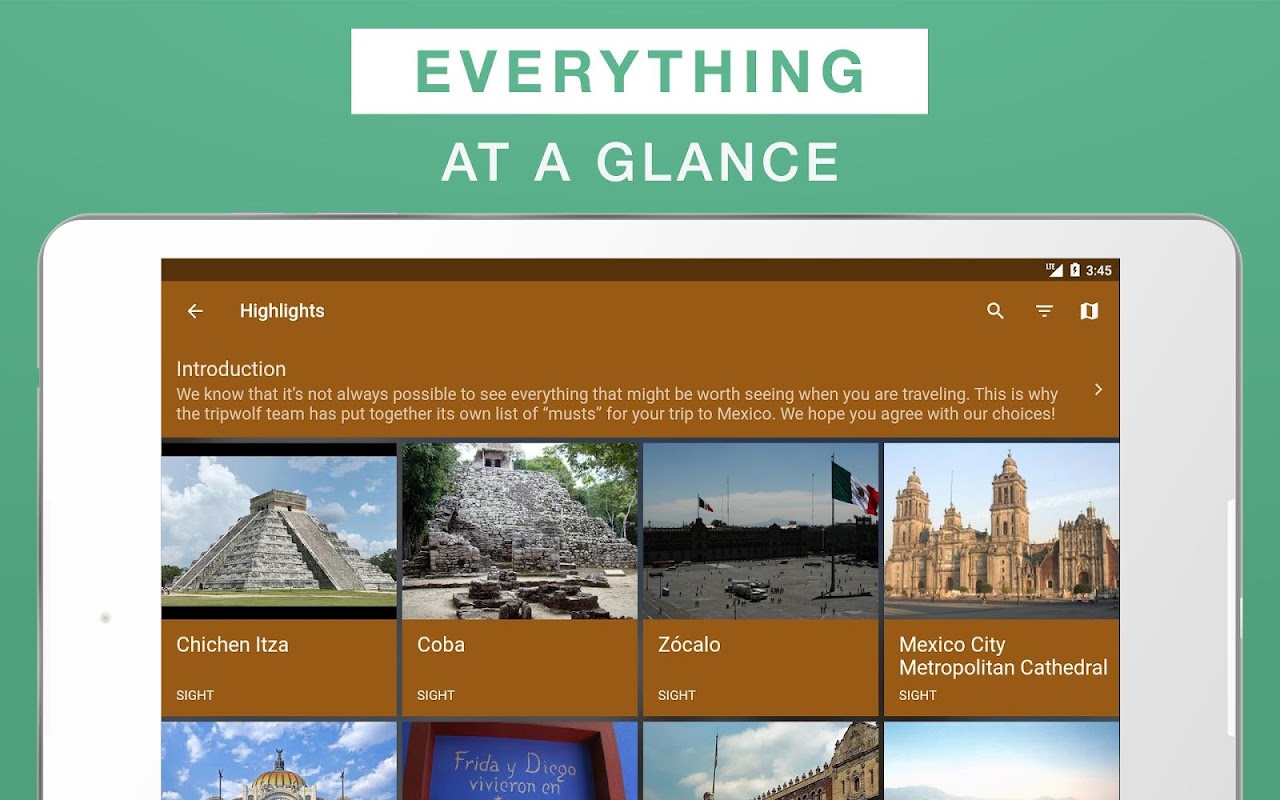Select the Chichen Itza title card
Image resolution: width=1280 pixels, height=800 pixels.
[279, 668]
